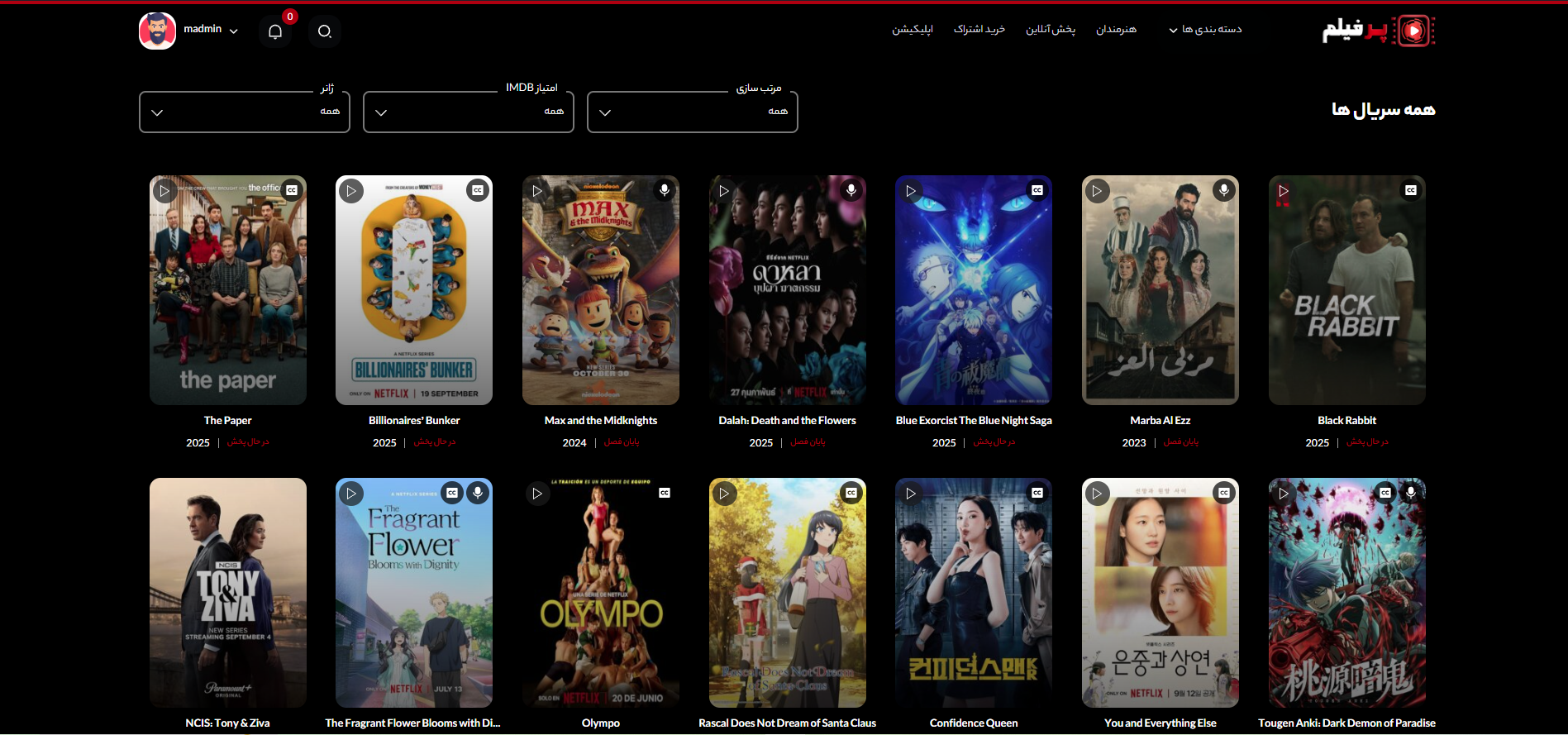Open the Blue Exorcist The Blue Night Saga title
The height and width of the screenshot is (735, 1568).
pos(974,420)
